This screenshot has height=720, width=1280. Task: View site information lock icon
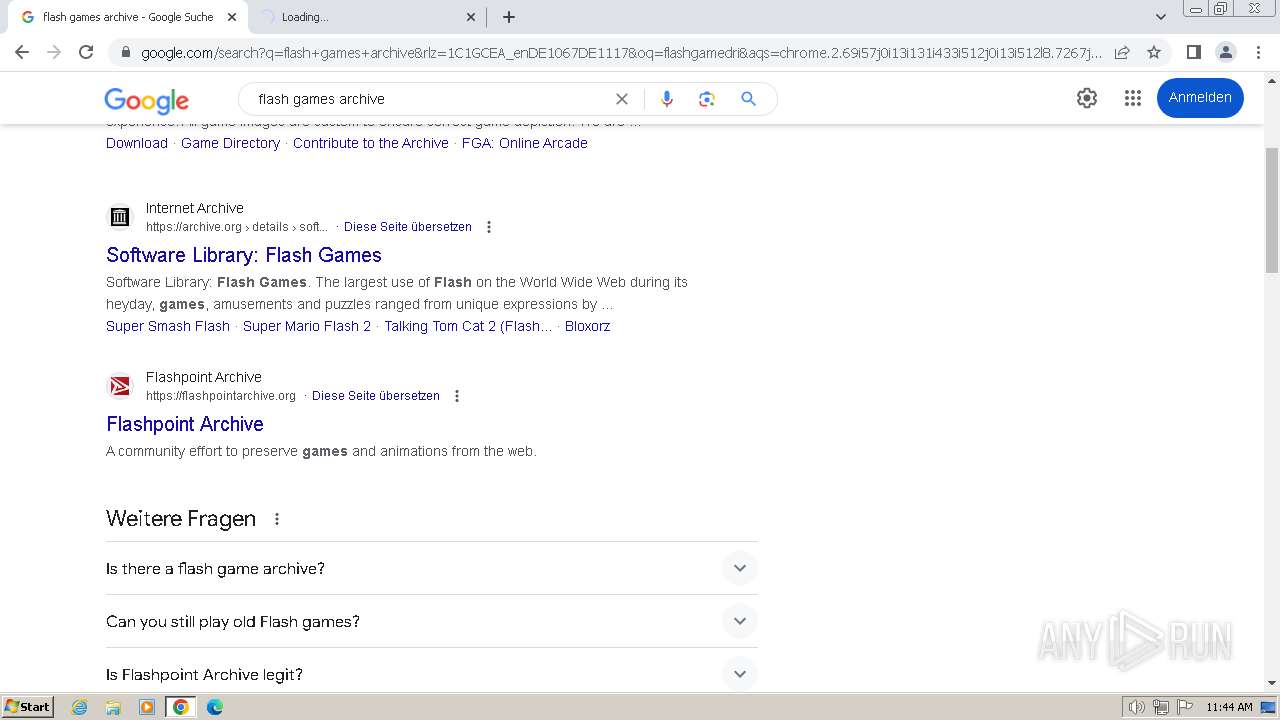point(125,52)
